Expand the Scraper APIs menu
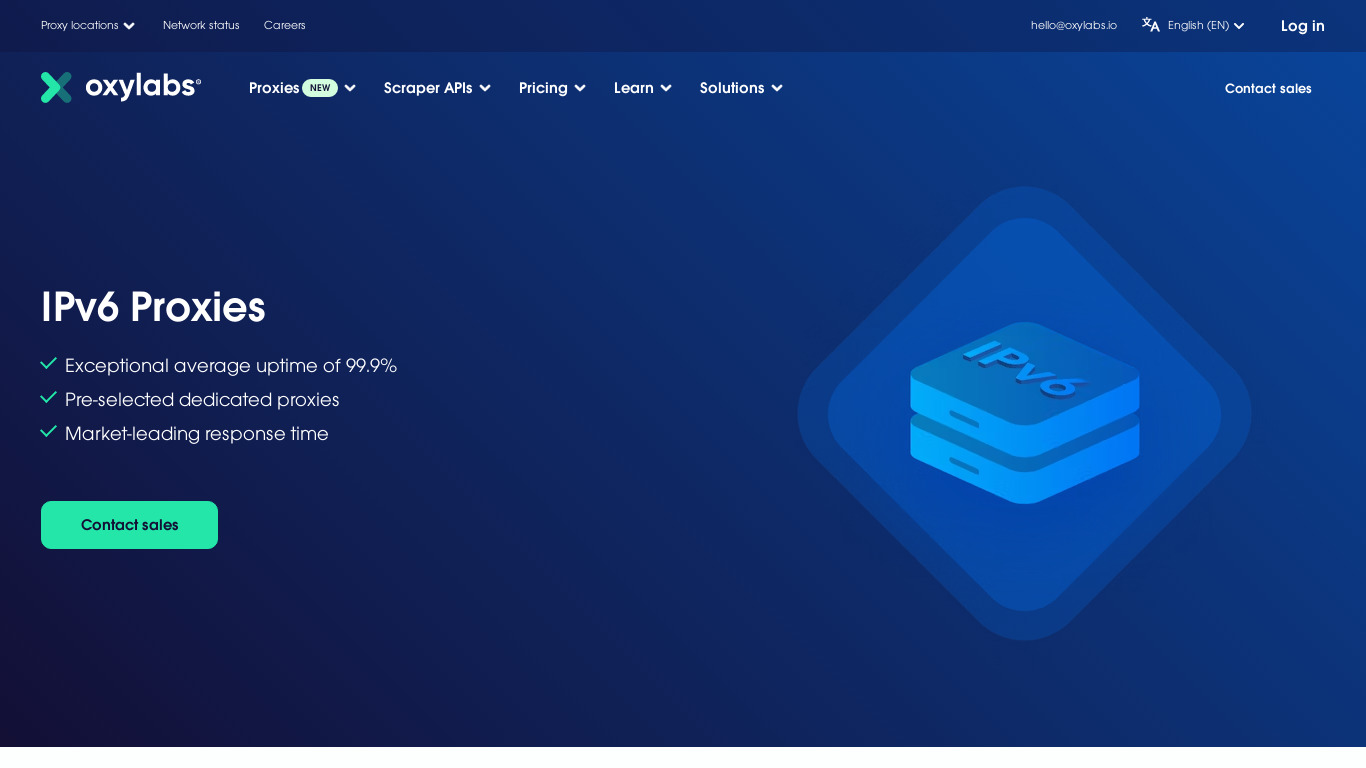Image resolution: width=1366 pixels, height=768 pixels. [437, 88]
